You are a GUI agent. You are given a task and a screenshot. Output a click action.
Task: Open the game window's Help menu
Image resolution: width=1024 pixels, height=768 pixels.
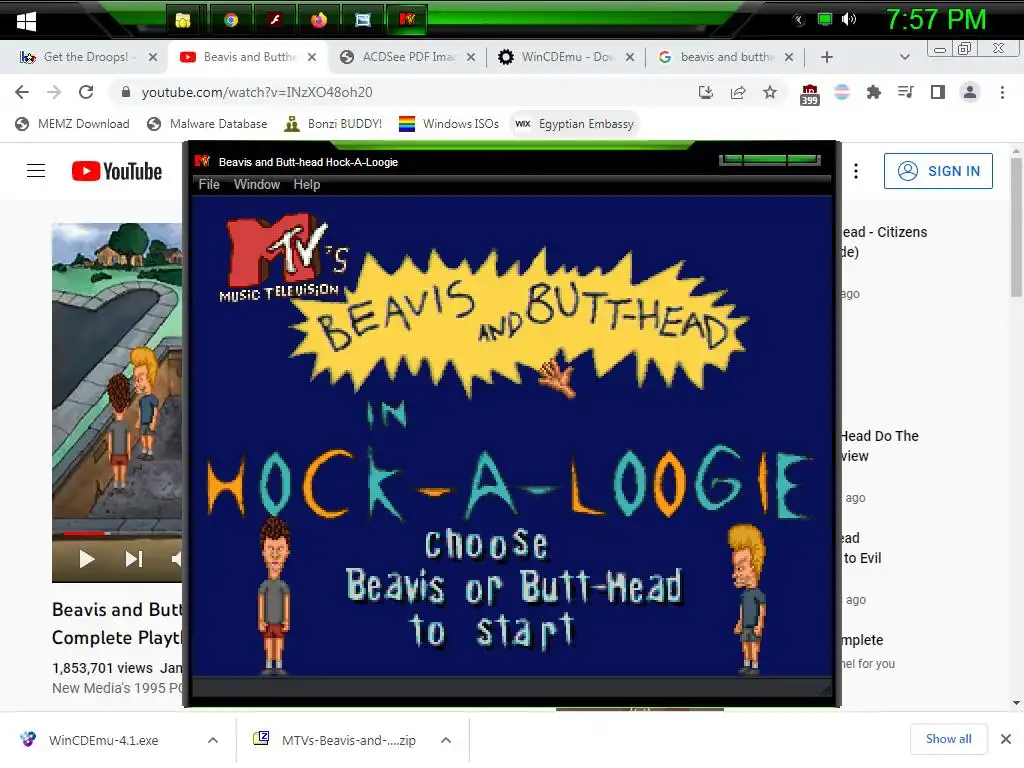tap(306, 185)
